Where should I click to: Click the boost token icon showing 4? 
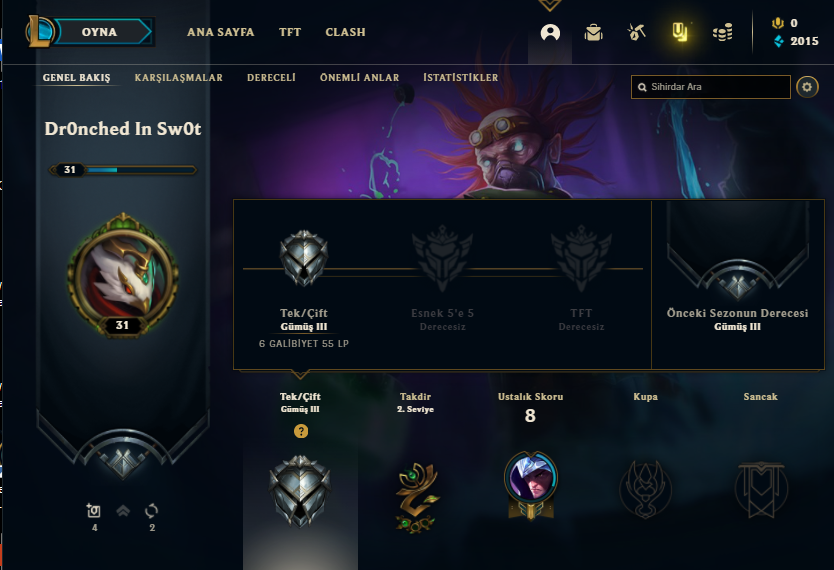point(94,510)
